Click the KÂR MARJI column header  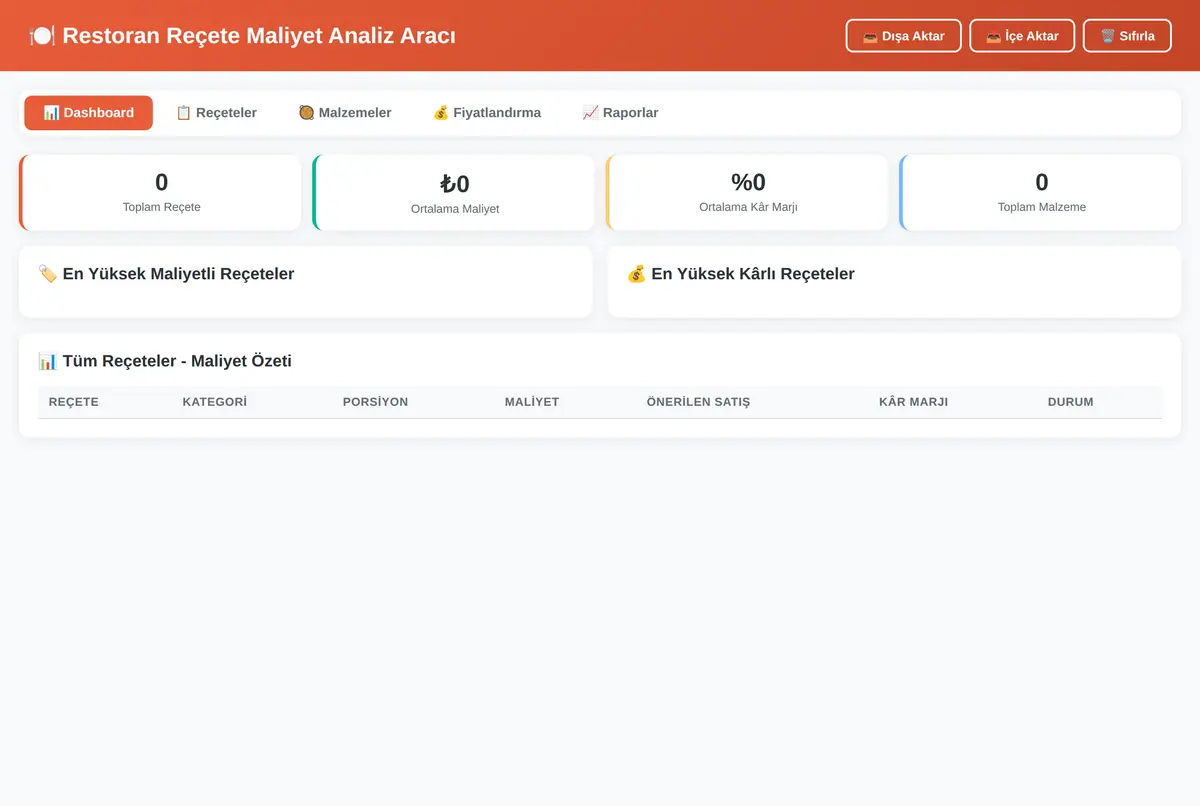point(913,402)
